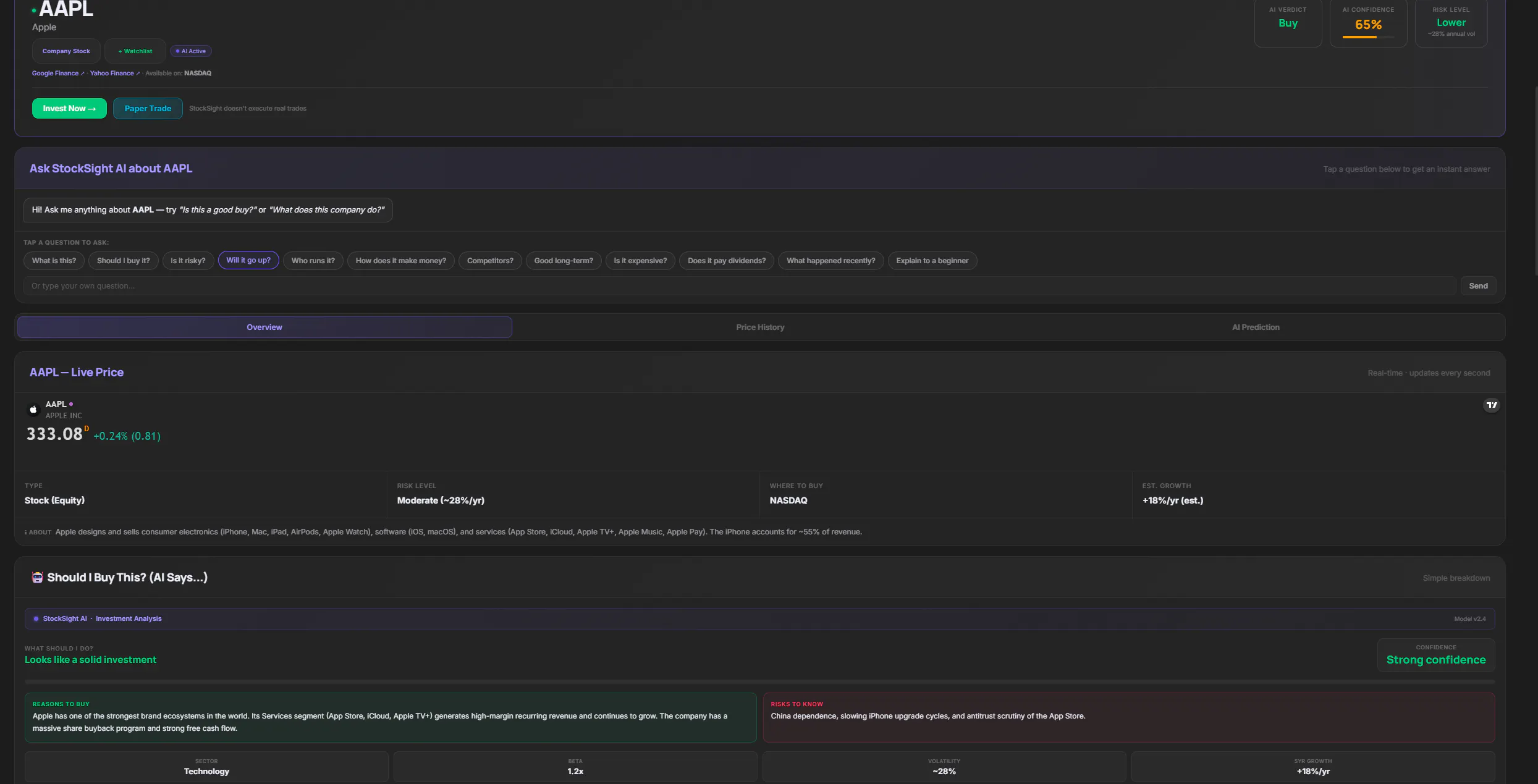Start a Paper Trade

(148, 108)
